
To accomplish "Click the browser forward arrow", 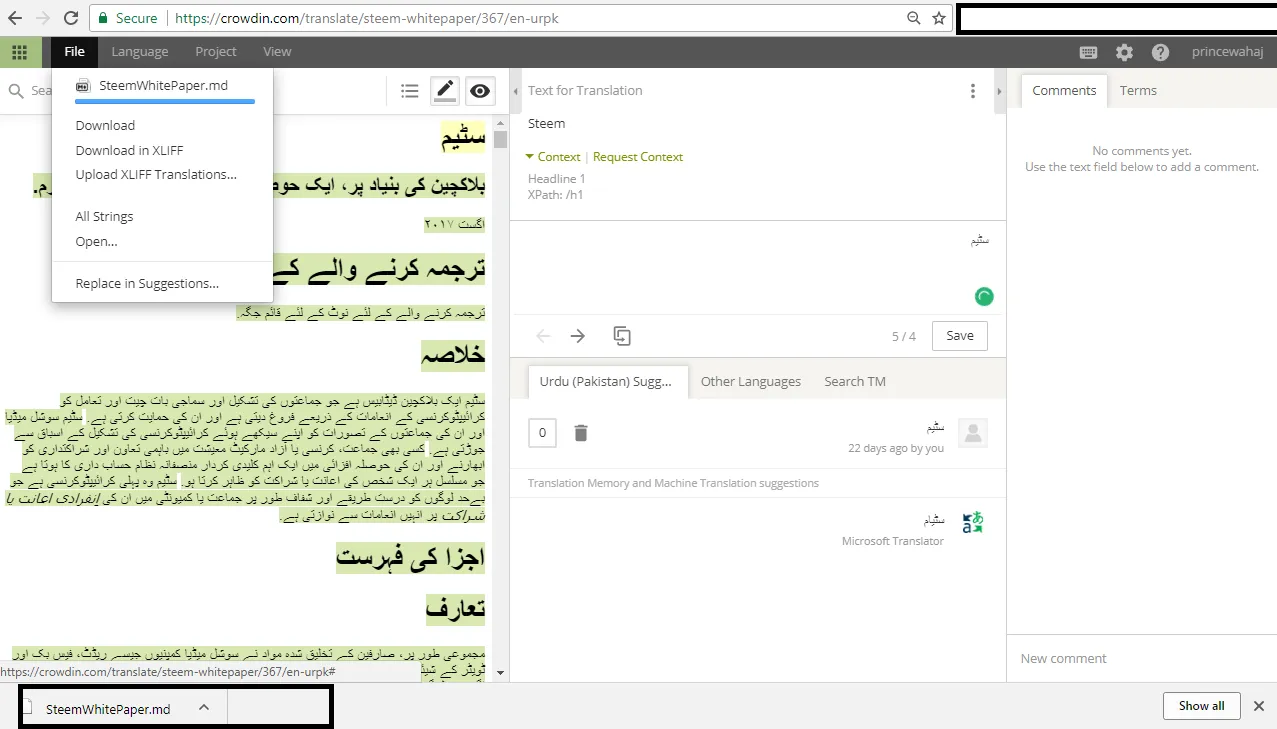I will 42,18.
